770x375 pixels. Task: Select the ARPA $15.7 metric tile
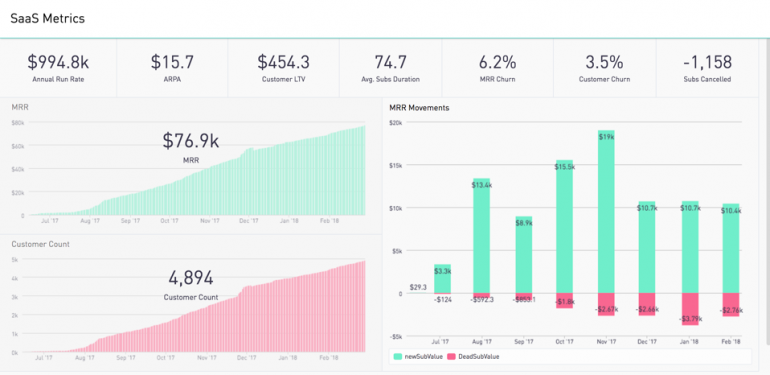(172, 69)
